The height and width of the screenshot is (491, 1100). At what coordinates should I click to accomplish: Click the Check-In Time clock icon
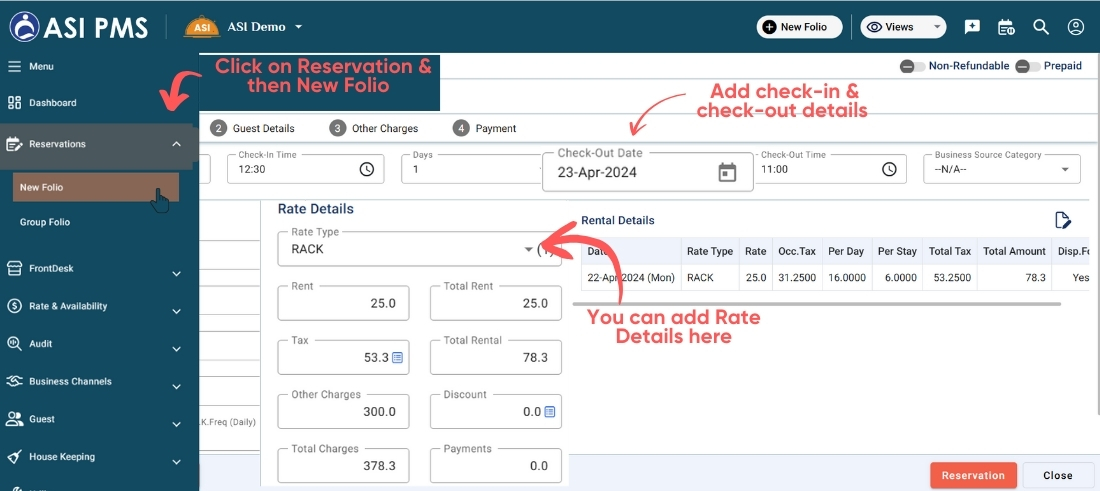pyautogui.click(x=367, y=169)
